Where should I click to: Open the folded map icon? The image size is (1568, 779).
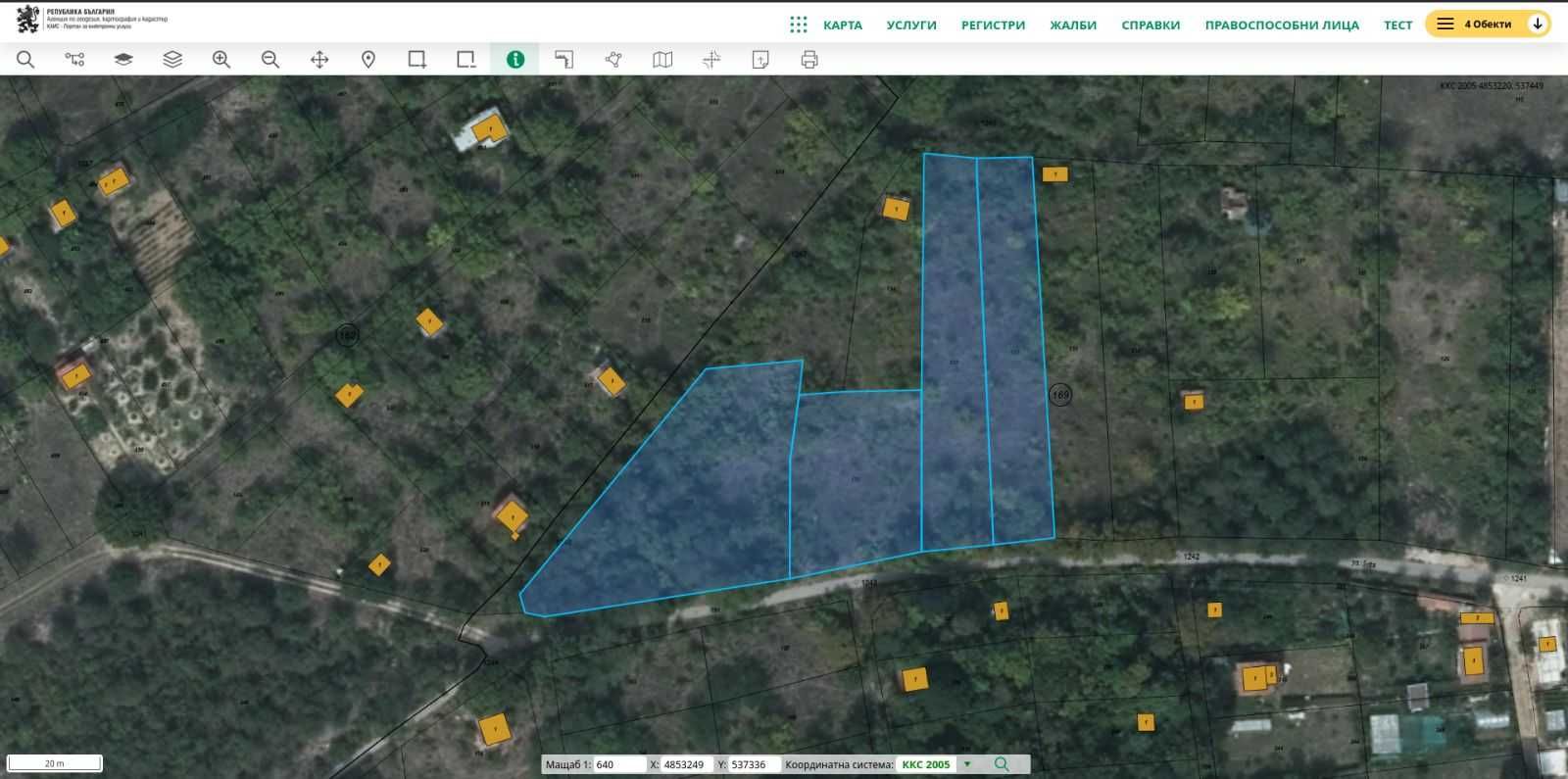pyautogui.click(x=662, y=60)
